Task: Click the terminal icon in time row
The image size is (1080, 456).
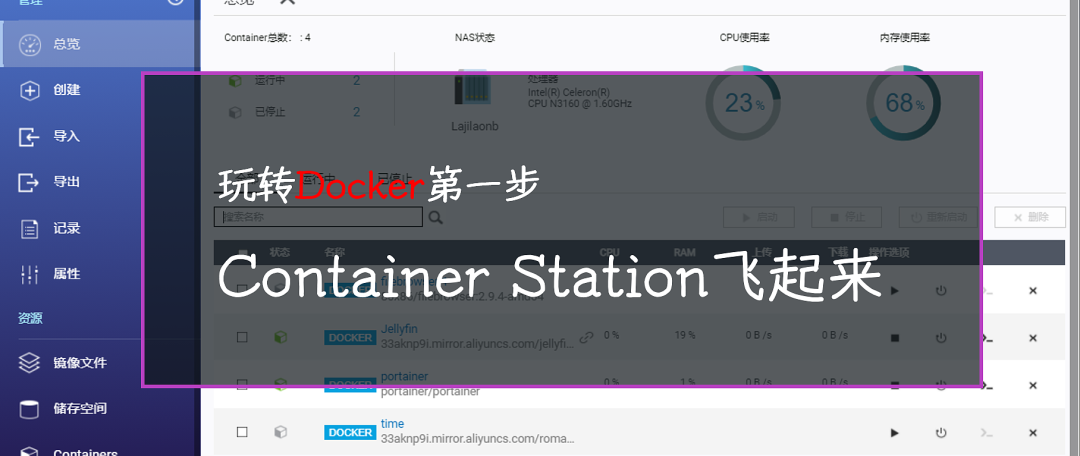Action: [987, 433]
